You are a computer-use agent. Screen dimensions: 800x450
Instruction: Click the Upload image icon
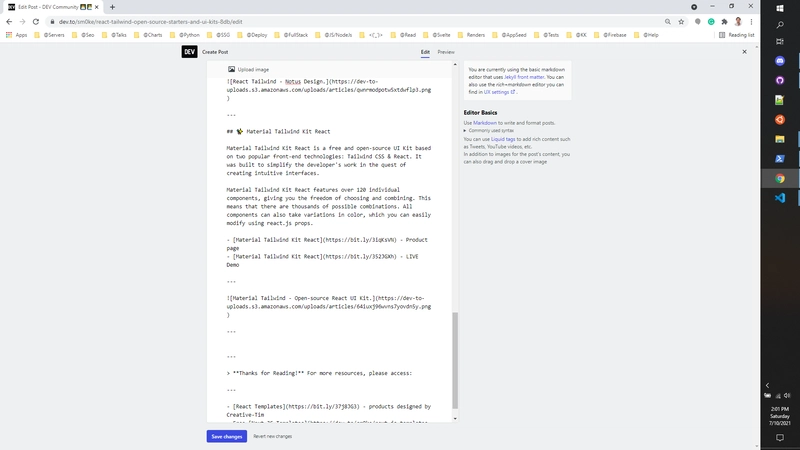click(231, 69)
